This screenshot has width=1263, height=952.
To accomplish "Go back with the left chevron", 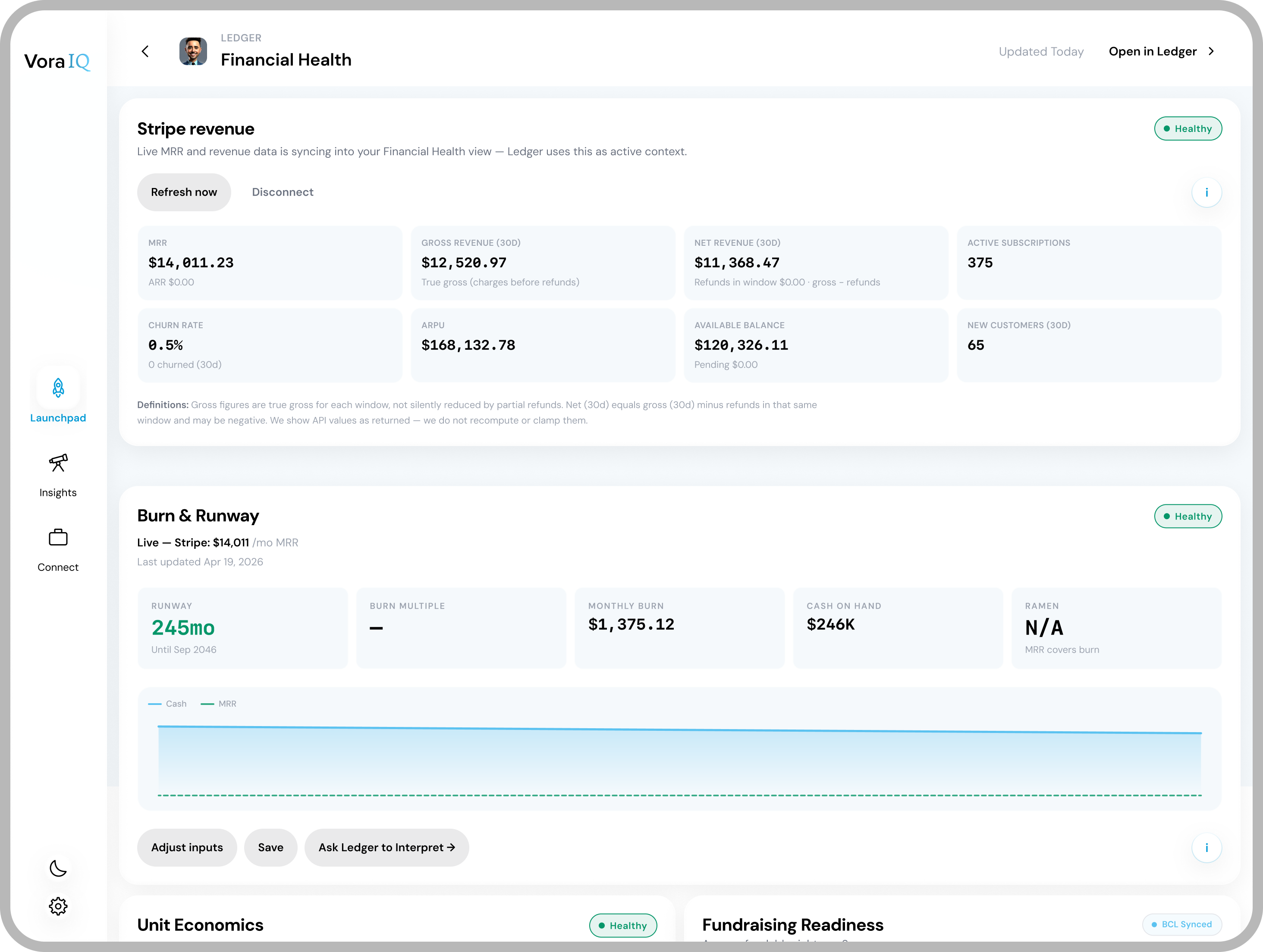I will pos(145,51).
